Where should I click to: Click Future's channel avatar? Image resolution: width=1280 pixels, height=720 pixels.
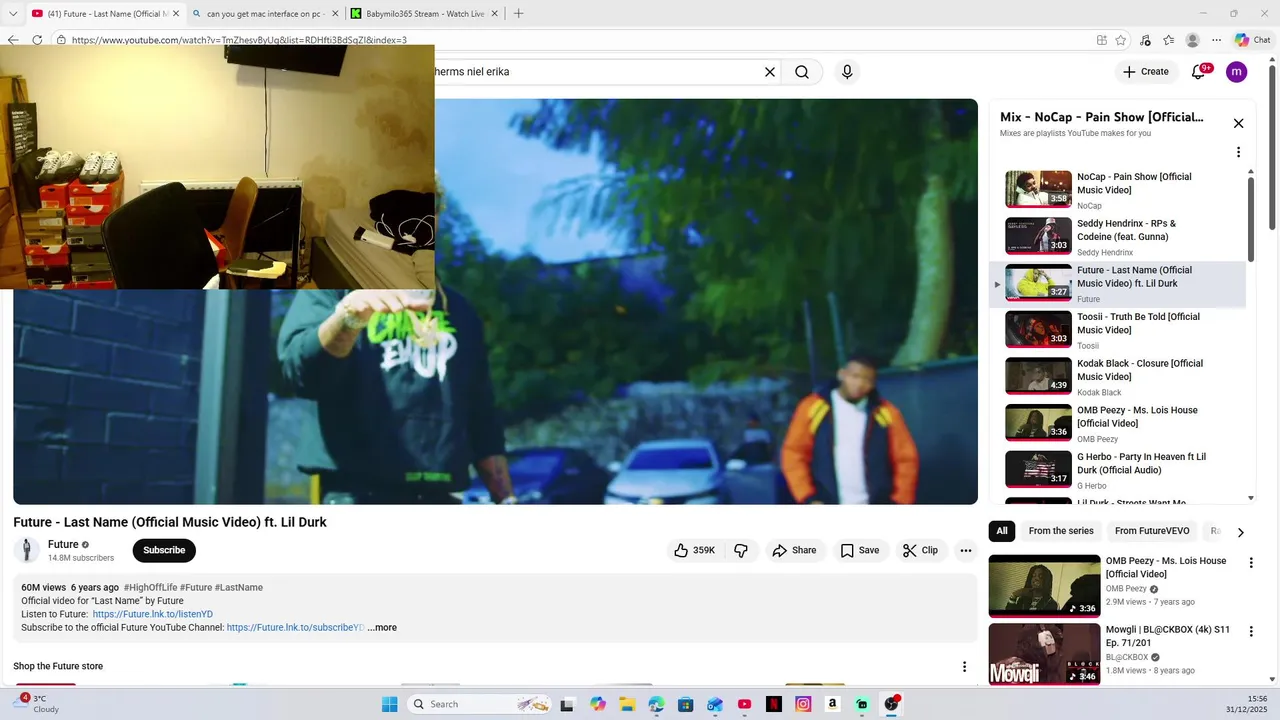tap(27, 550)
